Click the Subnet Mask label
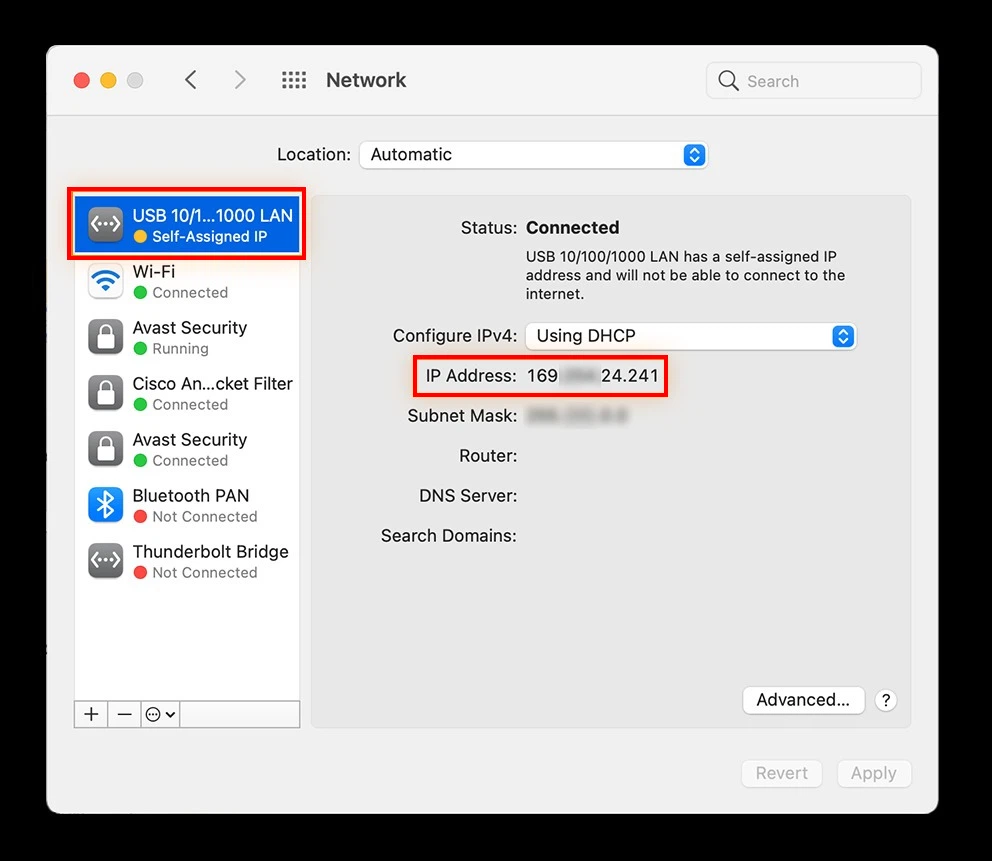Image resolution: width=992 pixels, height=861 pixels. pos(462,416)
